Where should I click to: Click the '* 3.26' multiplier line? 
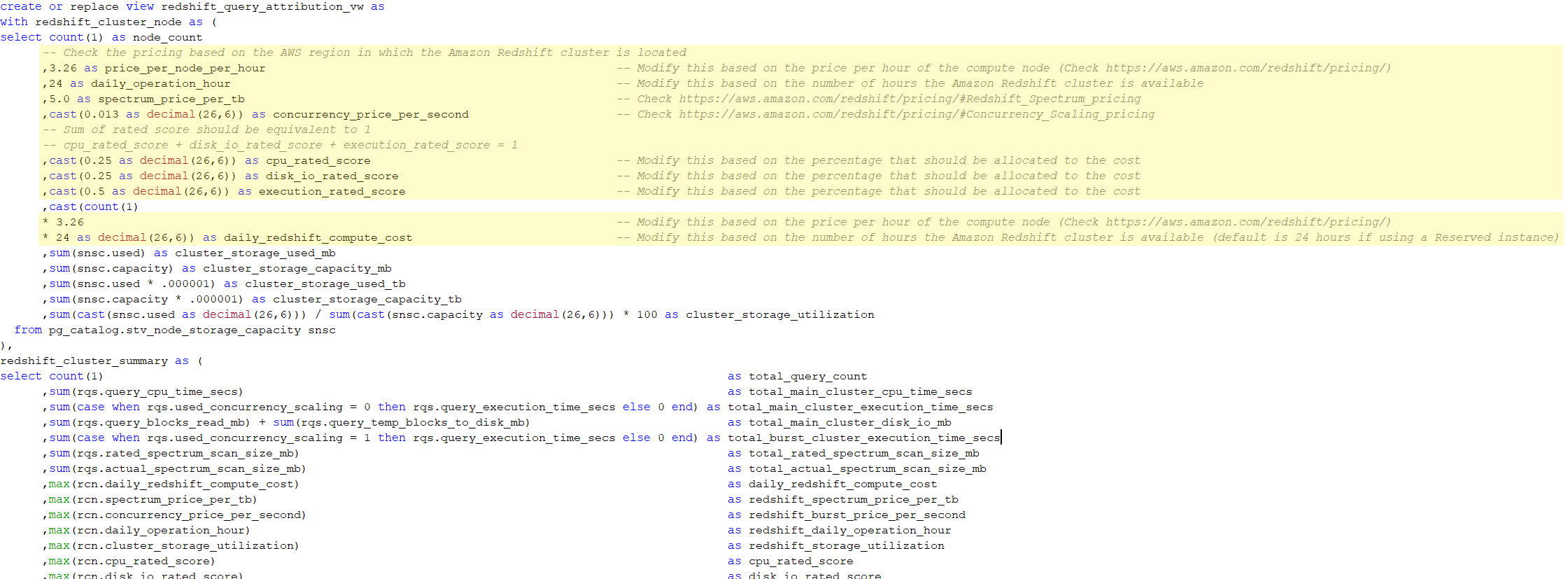(x=63, y=222)
